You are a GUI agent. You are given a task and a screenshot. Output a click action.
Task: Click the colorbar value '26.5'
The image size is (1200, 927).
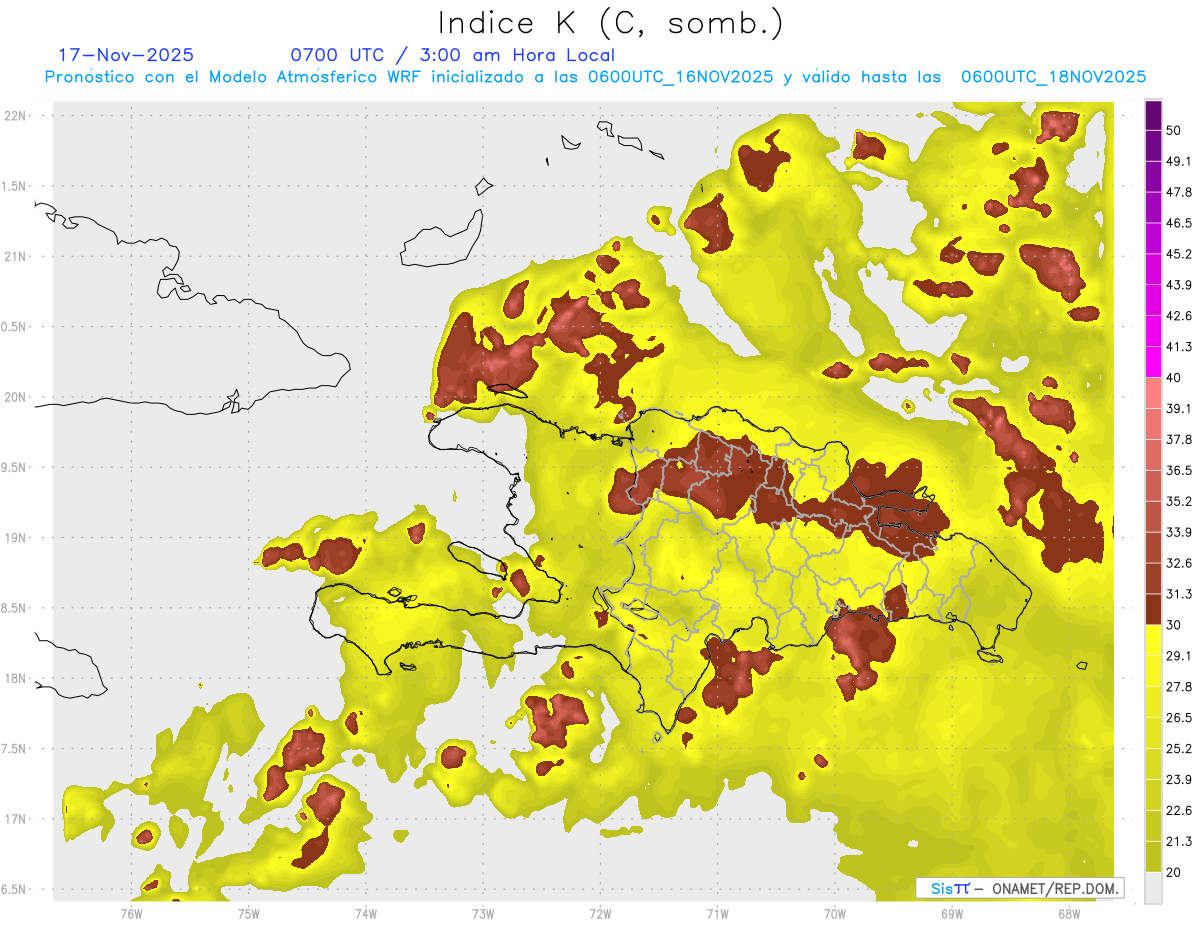click(x=1179, y=717)
